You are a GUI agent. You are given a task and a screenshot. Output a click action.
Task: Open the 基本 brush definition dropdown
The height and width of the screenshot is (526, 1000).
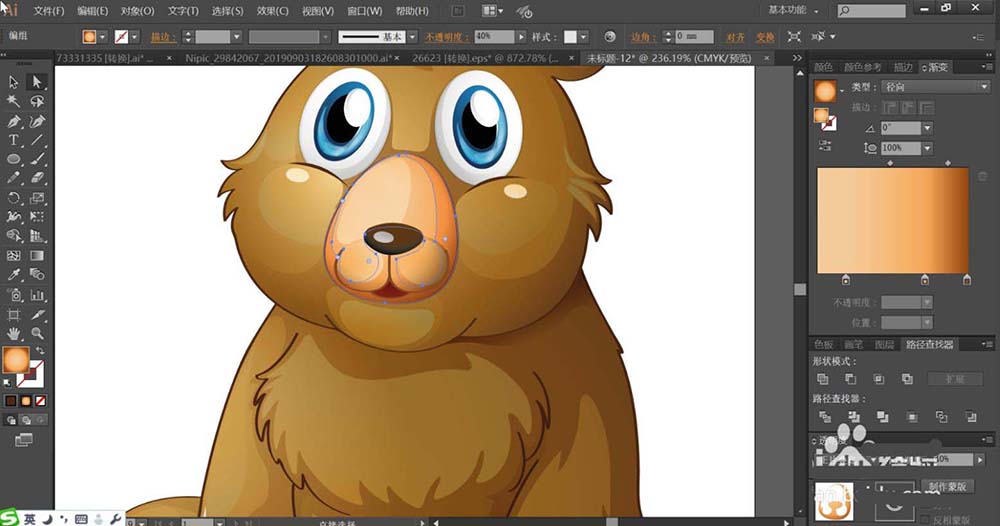(x=413, y=37)
